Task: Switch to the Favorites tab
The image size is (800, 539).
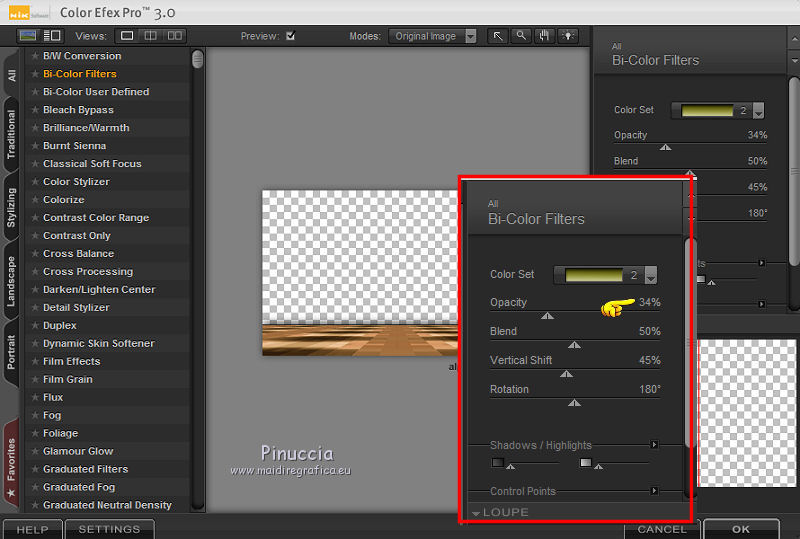Action: (x=11, y=464)
